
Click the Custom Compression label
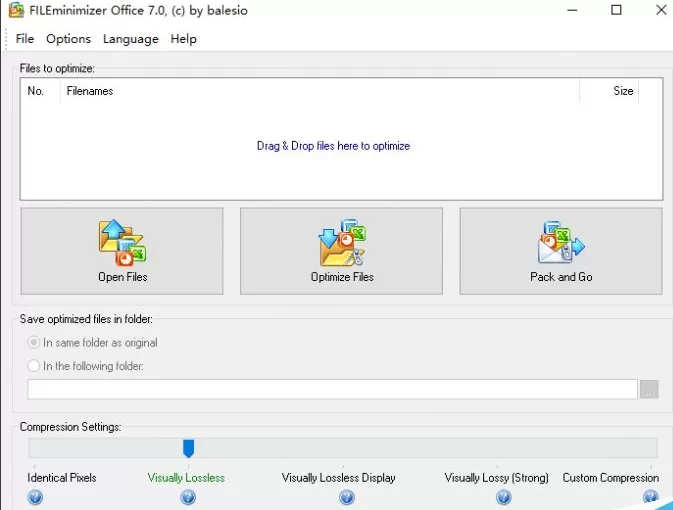(x=611, y=478)
